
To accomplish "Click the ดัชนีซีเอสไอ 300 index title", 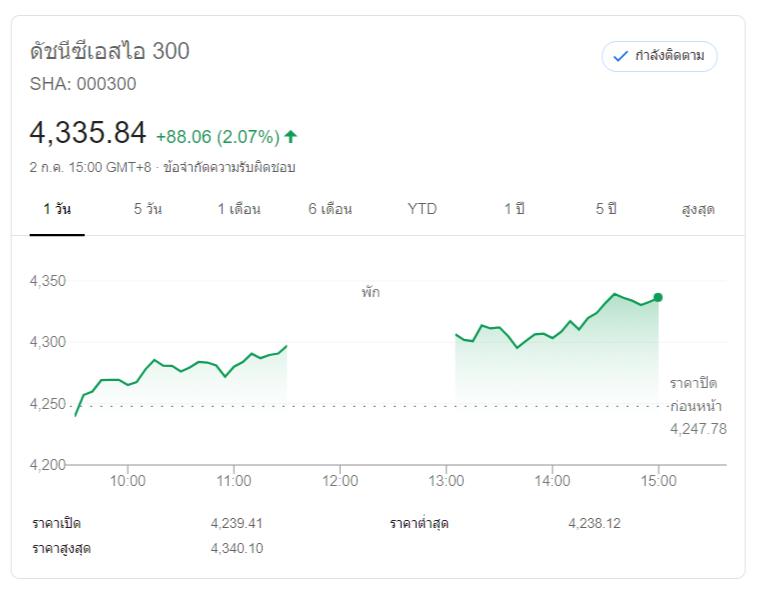I will pyautogui.click(x=110, y=51).
